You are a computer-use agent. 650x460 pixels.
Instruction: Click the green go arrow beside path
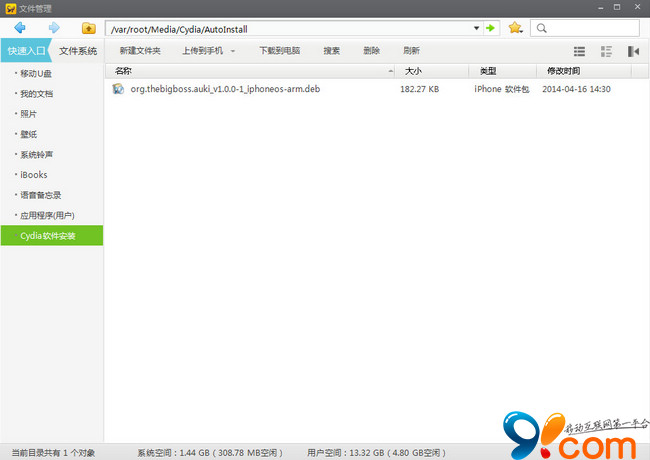pos(490,28)
